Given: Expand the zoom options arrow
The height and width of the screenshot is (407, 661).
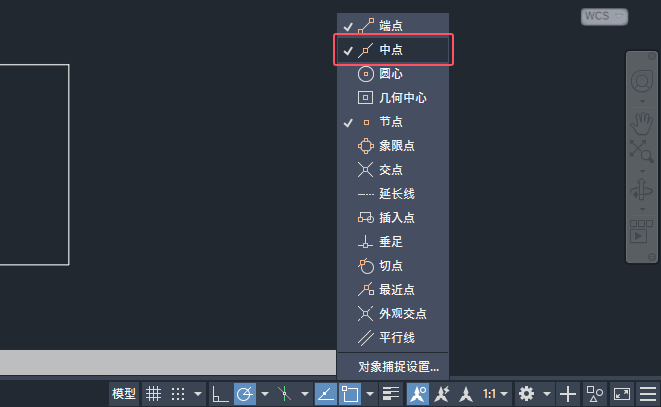Looking at the screenshot, I should tap(642, 171).
